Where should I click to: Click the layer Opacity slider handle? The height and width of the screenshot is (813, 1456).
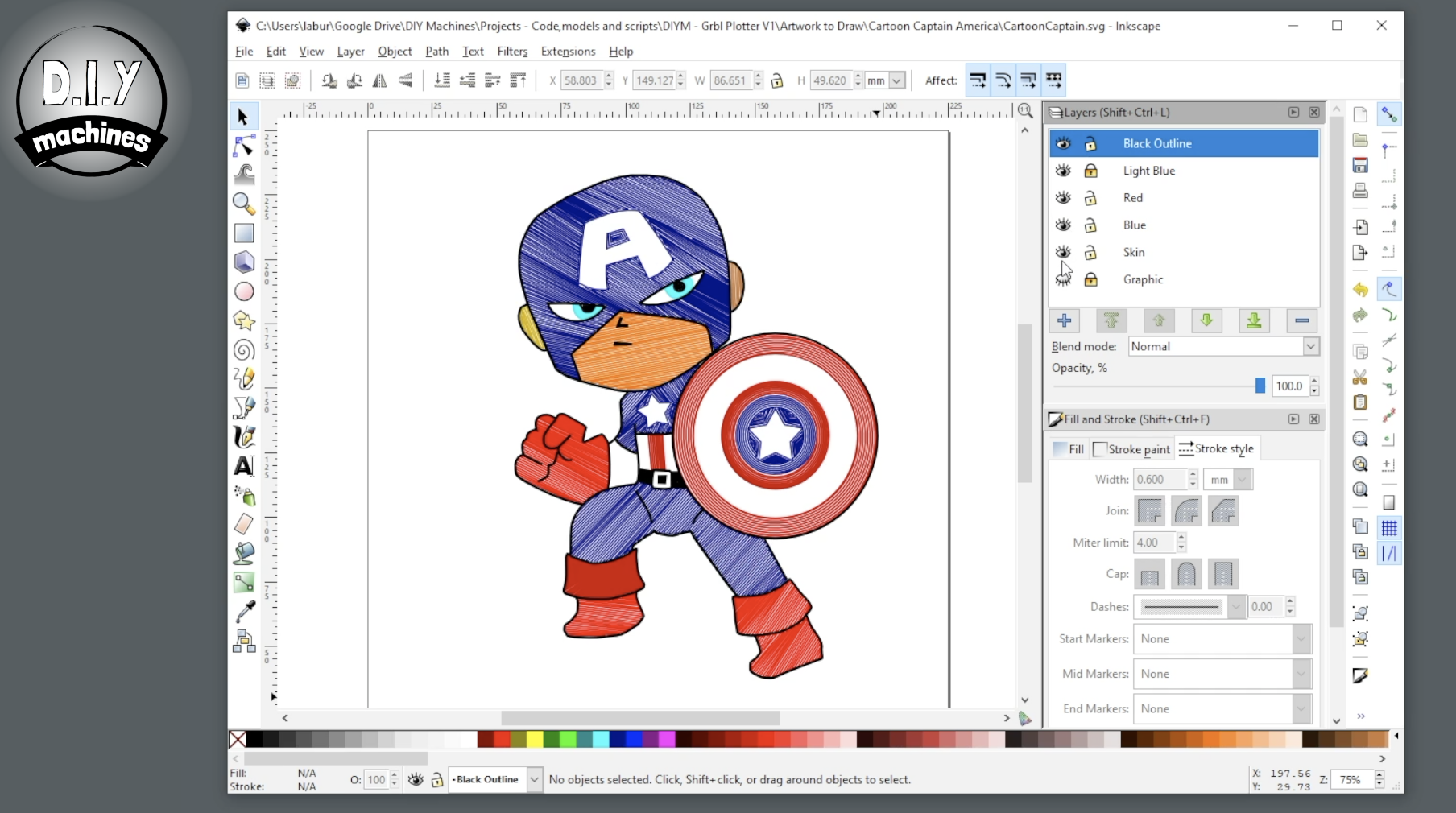(1260, 386)
